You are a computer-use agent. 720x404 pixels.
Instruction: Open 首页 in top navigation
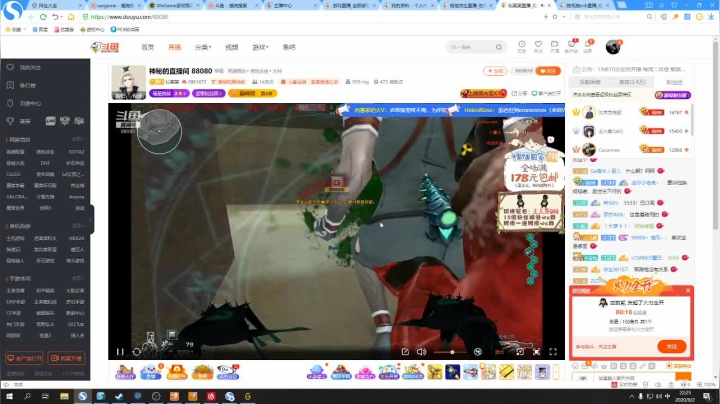(x=147, y=47)
